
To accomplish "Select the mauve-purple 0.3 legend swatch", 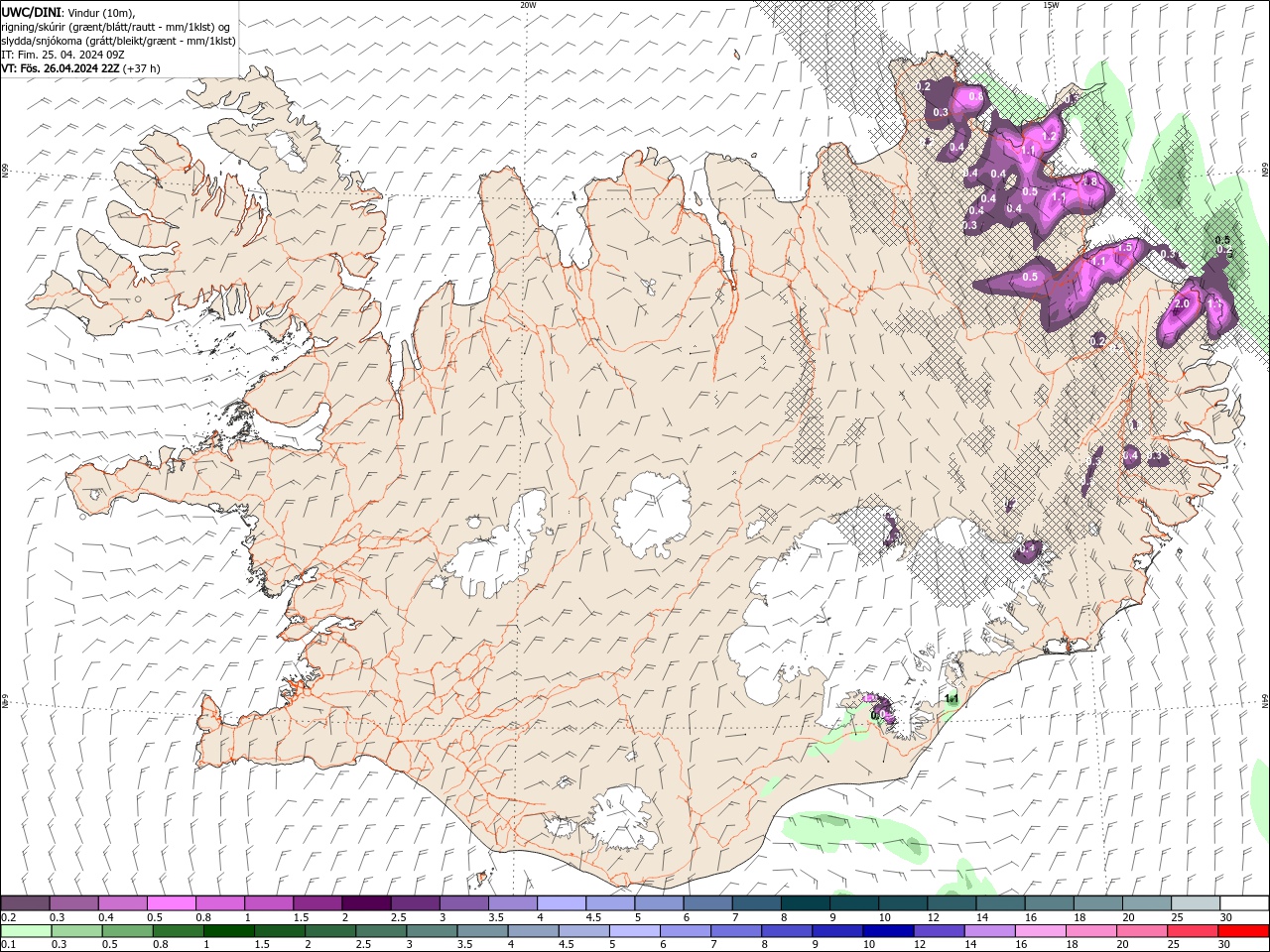I will tap(74, 903).
